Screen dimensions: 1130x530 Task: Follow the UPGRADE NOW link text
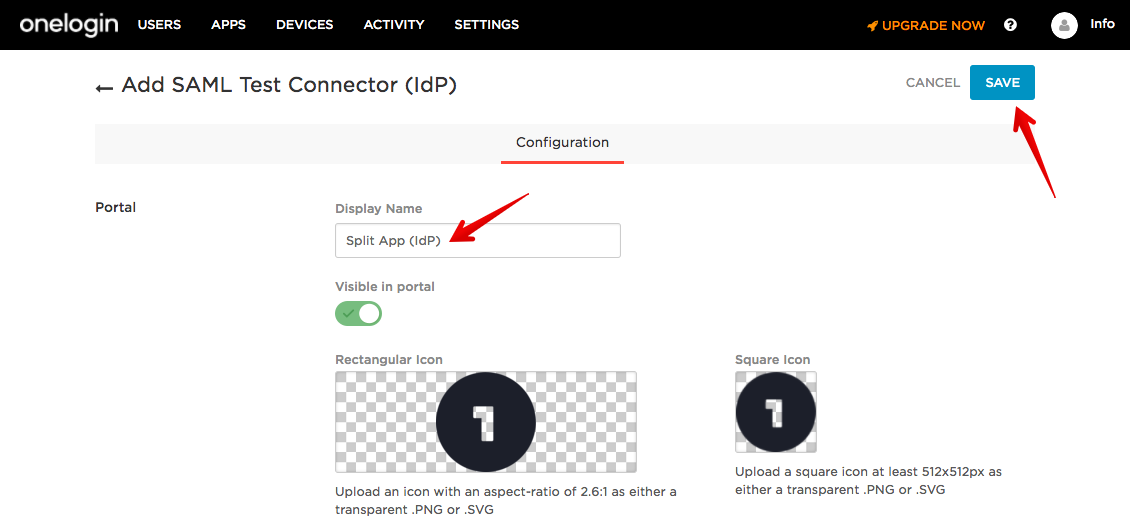[933, 26]
